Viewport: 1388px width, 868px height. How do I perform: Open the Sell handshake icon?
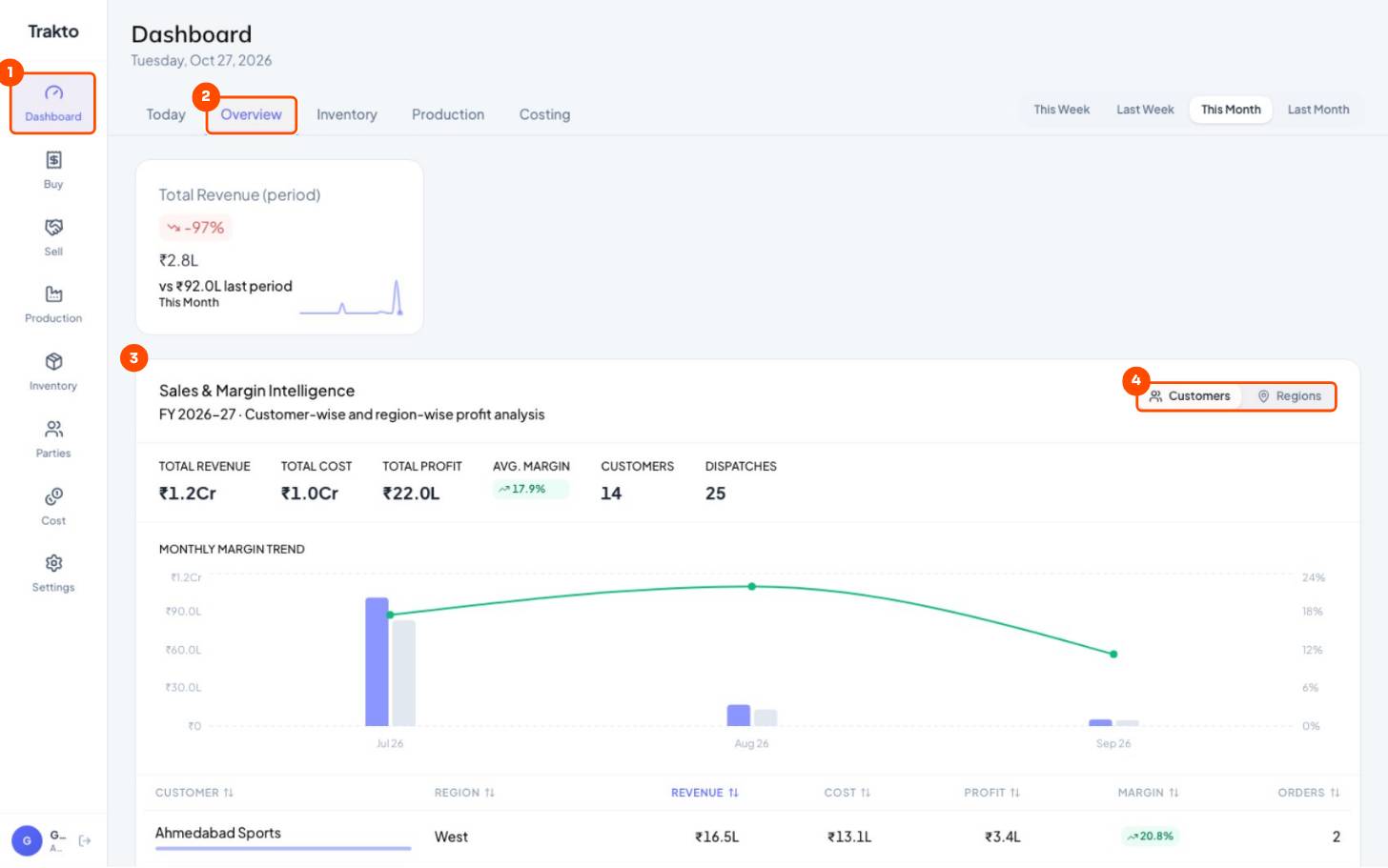coord(53,228)
